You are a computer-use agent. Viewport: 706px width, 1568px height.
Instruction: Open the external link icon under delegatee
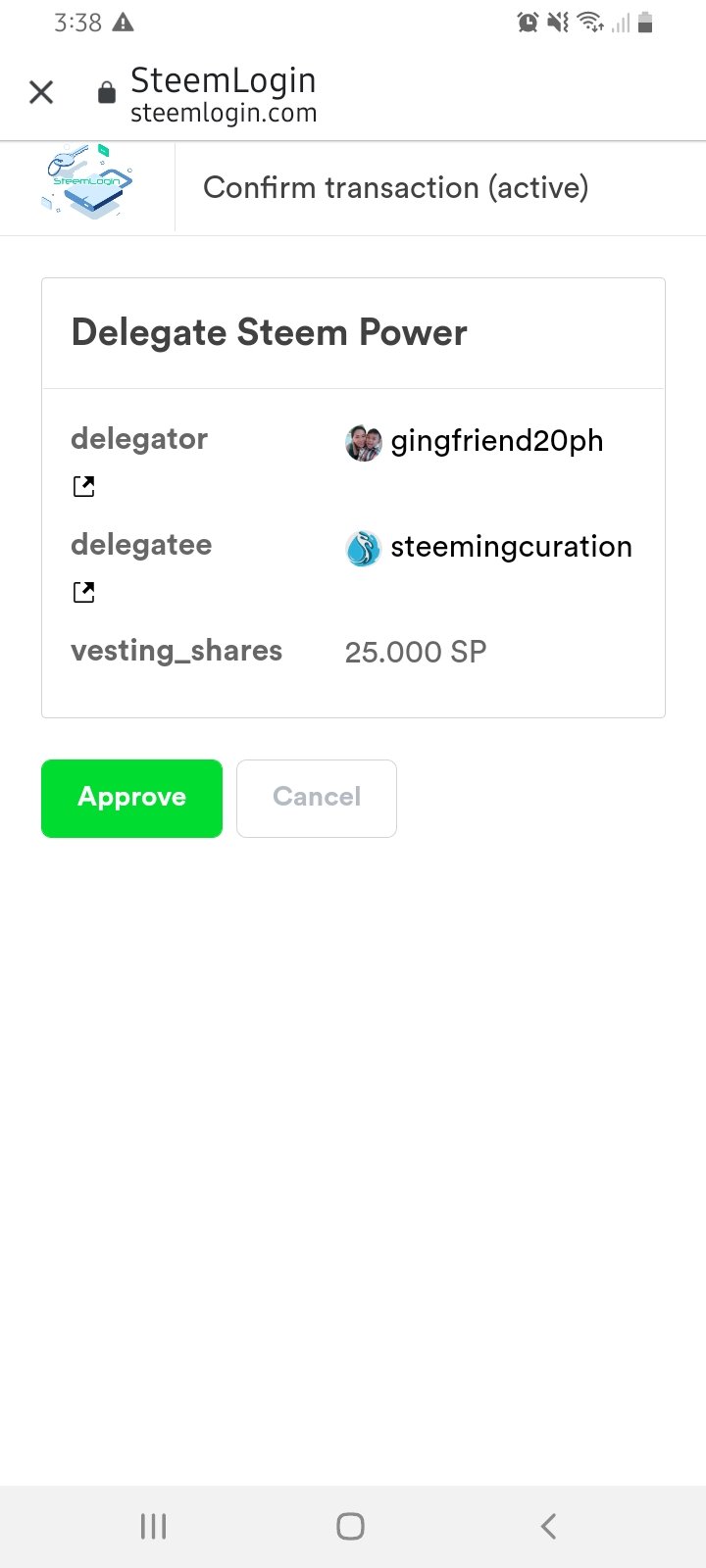[84, 592]
